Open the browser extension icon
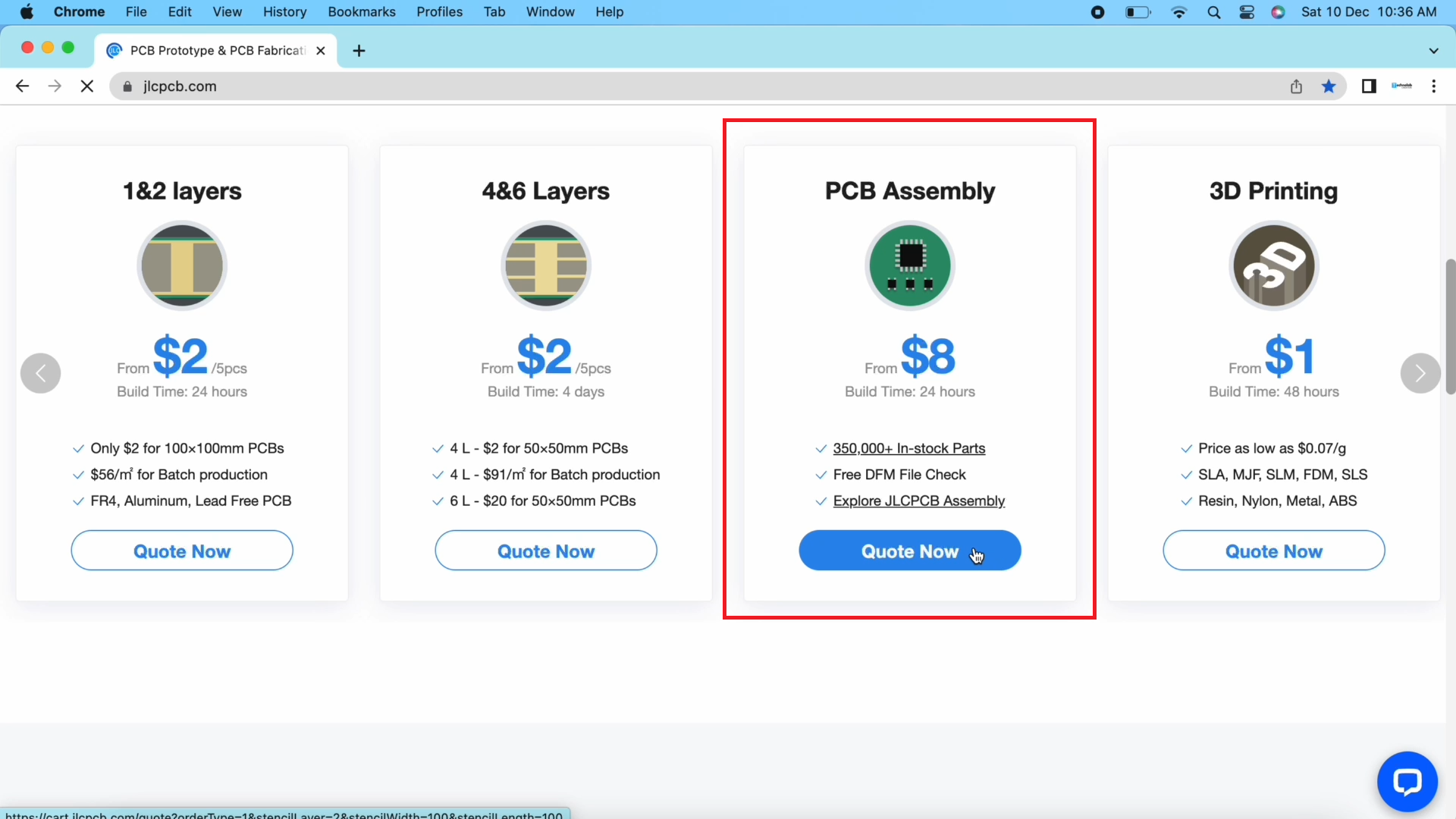 [x=1401, y=86]
